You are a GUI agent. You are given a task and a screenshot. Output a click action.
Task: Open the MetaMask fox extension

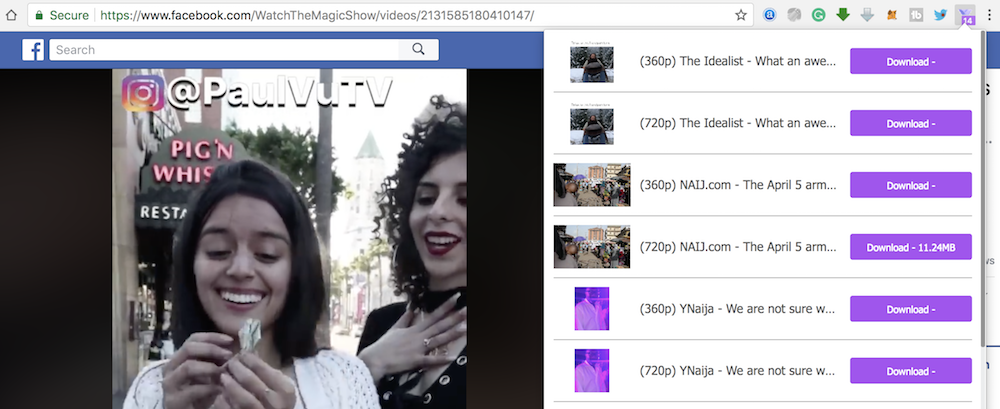point(892,15)
